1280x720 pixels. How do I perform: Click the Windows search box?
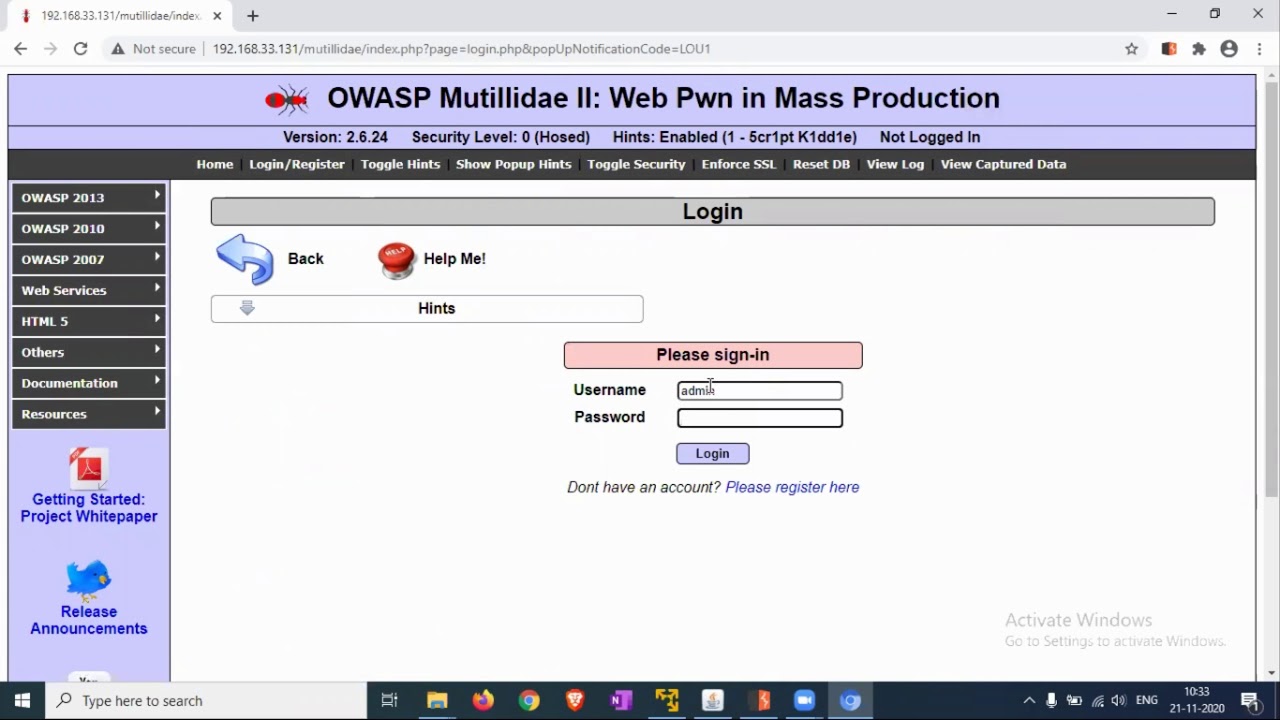[206, 701]
